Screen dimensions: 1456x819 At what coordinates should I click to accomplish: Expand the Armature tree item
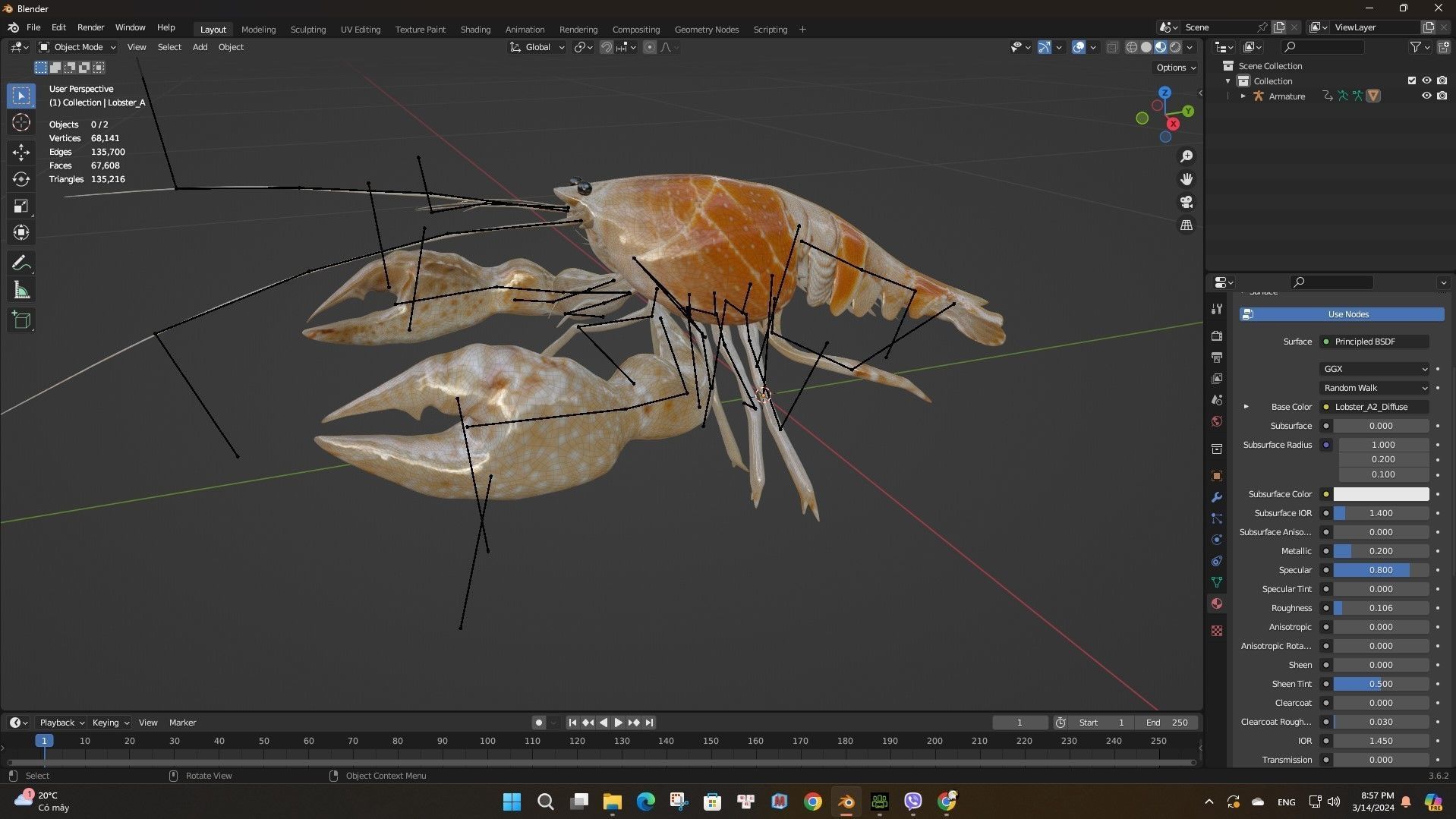[1243, 96]
